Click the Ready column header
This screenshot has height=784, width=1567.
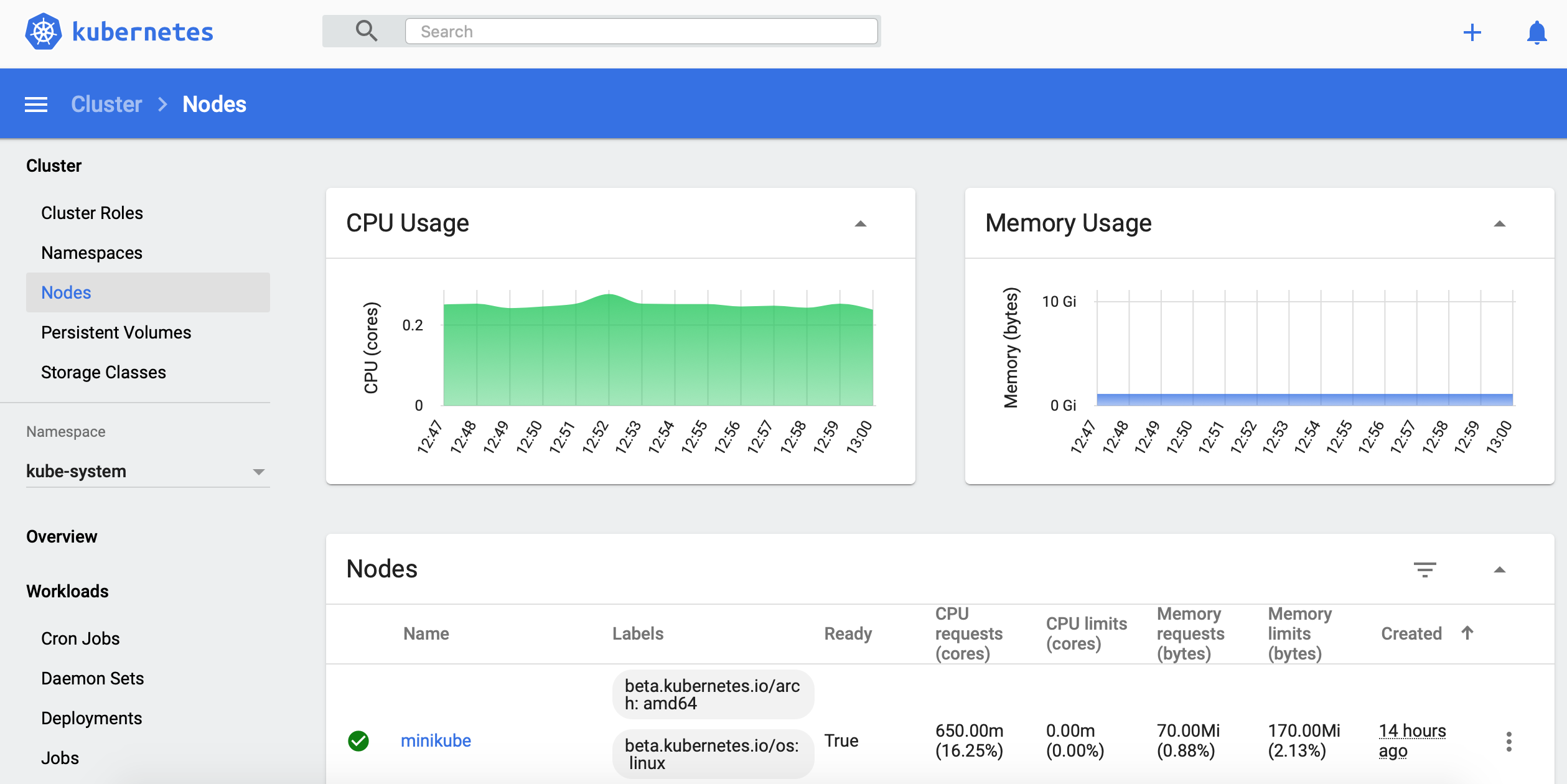tap(848, 633)
